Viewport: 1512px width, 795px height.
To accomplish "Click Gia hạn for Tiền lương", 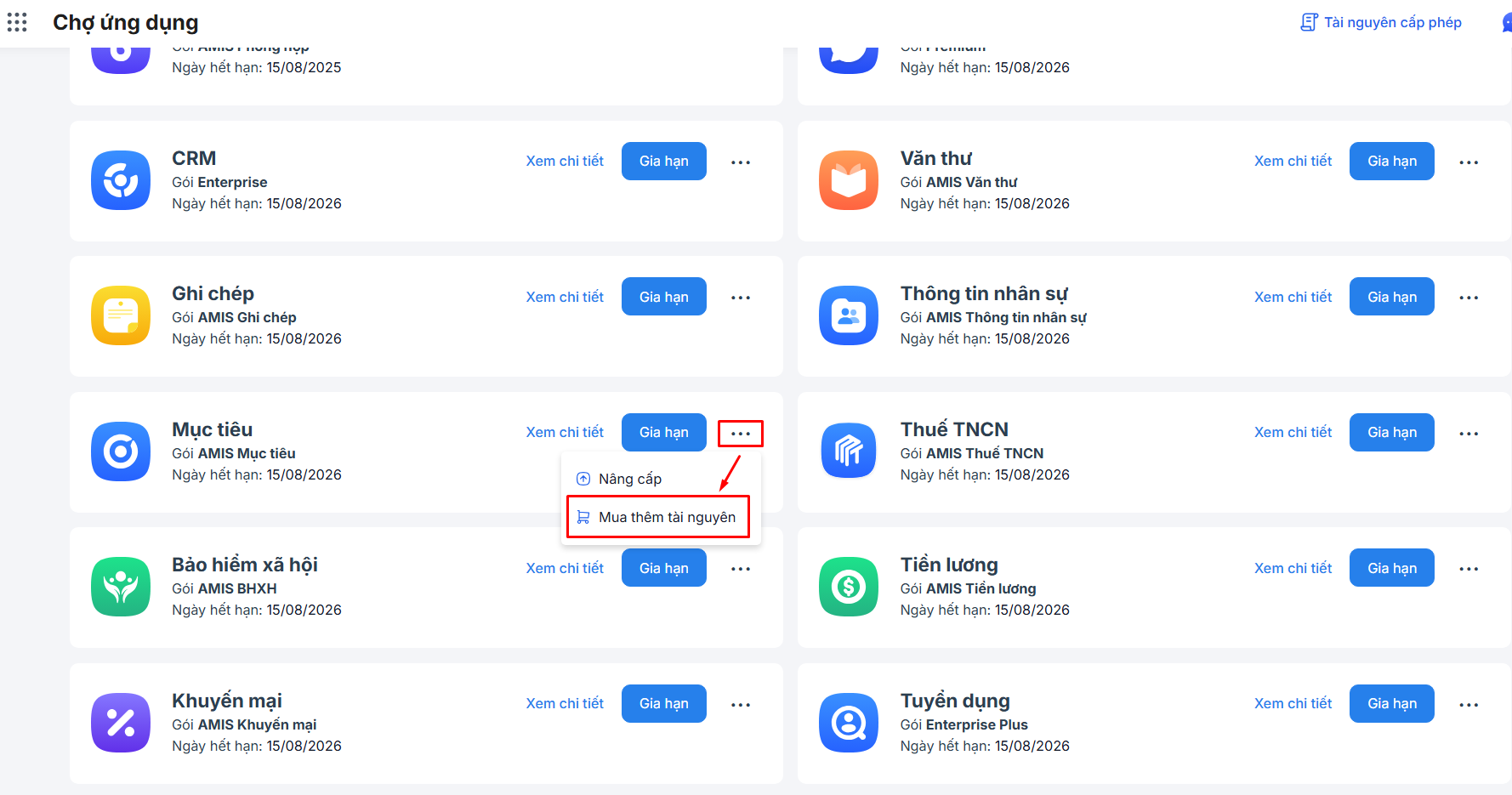I will (1392, 568).
